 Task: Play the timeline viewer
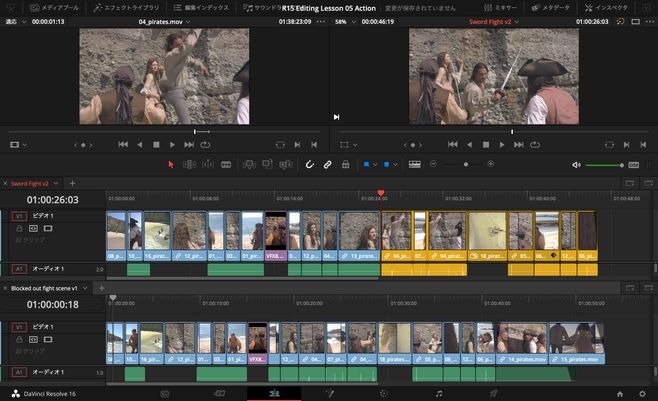coord(501,145)
